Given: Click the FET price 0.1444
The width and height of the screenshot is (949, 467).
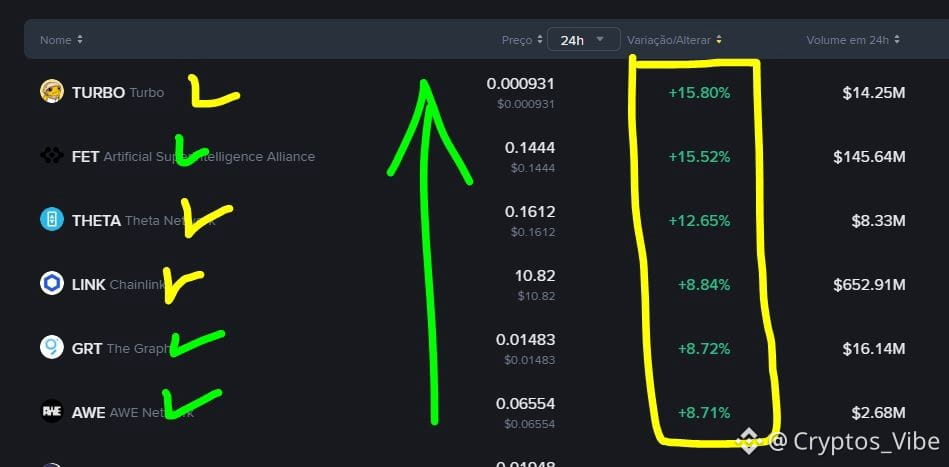Looking at the screenshot, I should point(530,148).
